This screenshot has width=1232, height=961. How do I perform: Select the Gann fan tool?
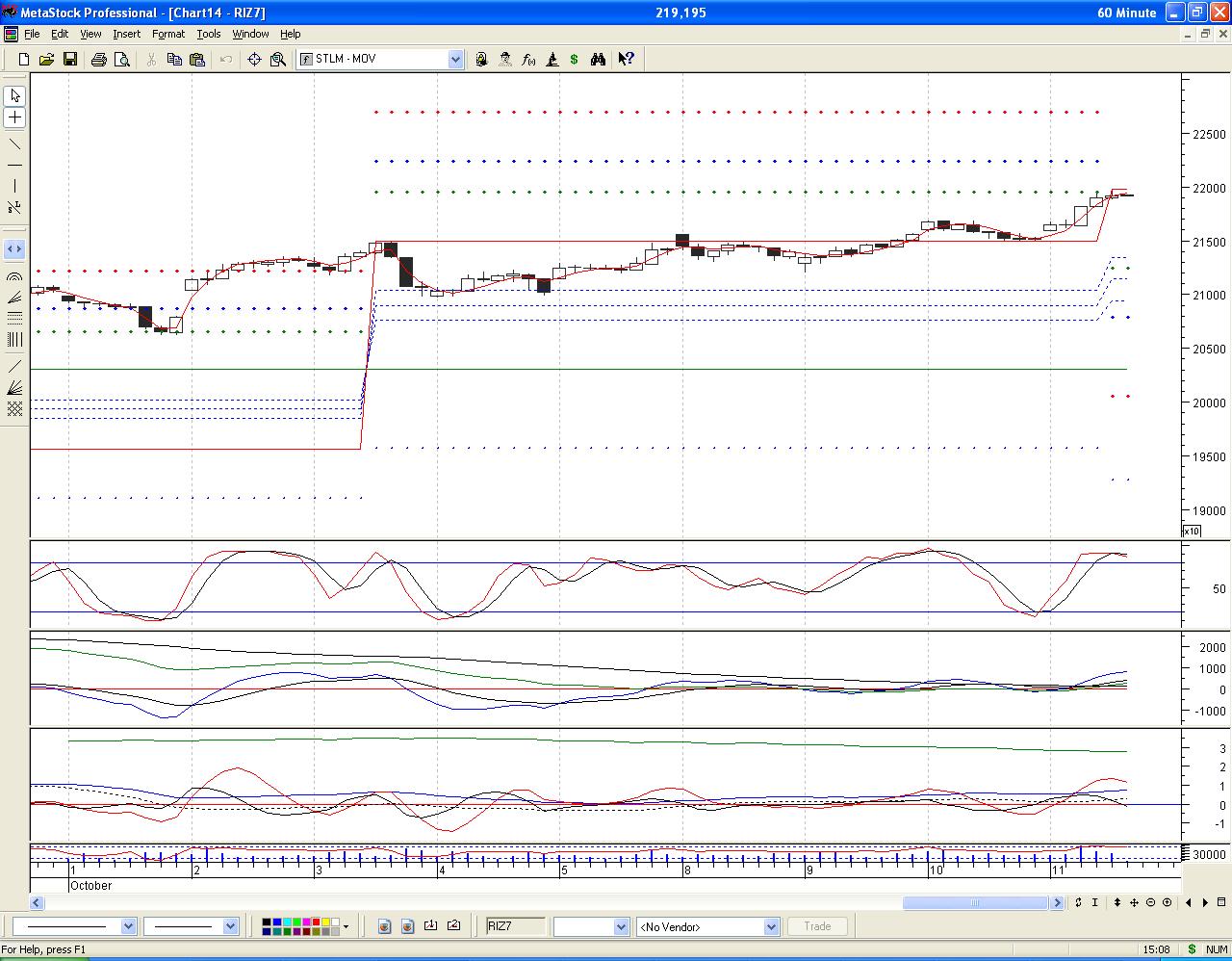(x=14, y=388)
